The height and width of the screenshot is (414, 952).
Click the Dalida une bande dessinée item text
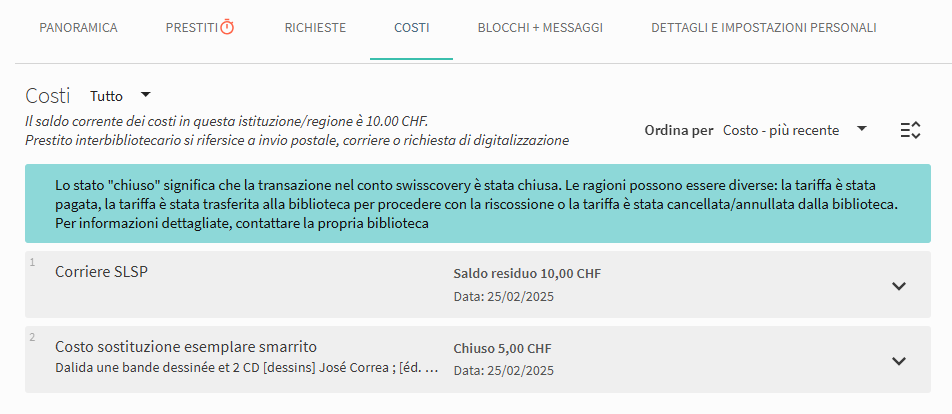[x=246, y=369]
